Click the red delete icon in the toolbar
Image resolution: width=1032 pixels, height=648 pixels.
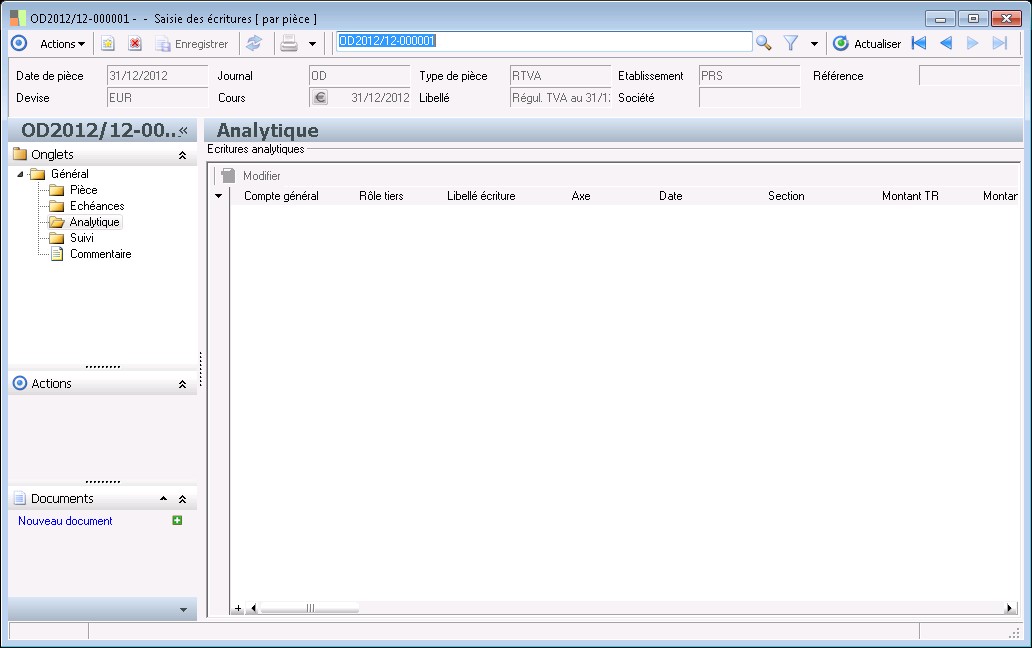pyautogui.click(x=135, y=44)
